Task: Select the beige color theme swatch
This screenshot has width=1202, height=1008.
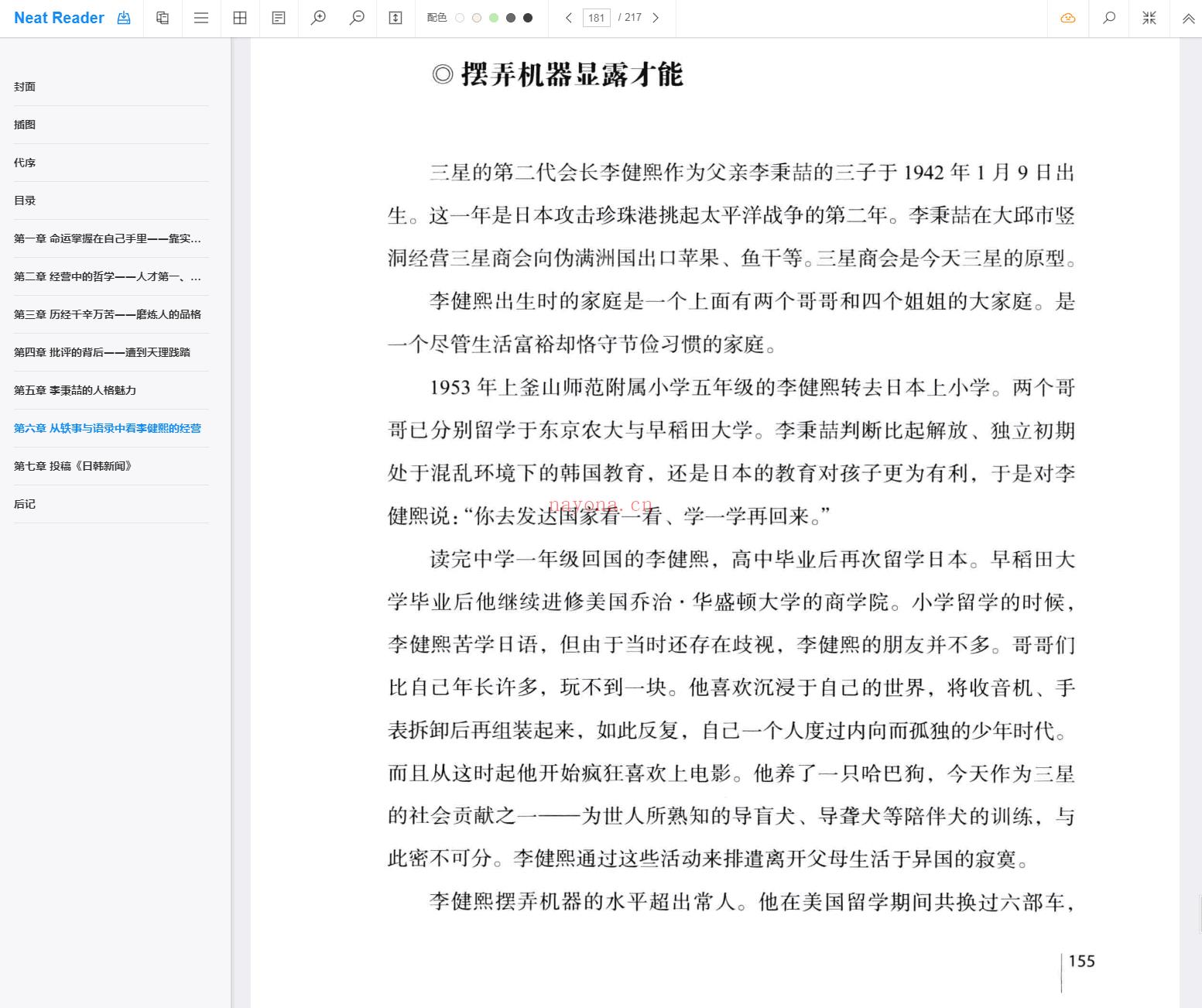Action: (477, 18)
